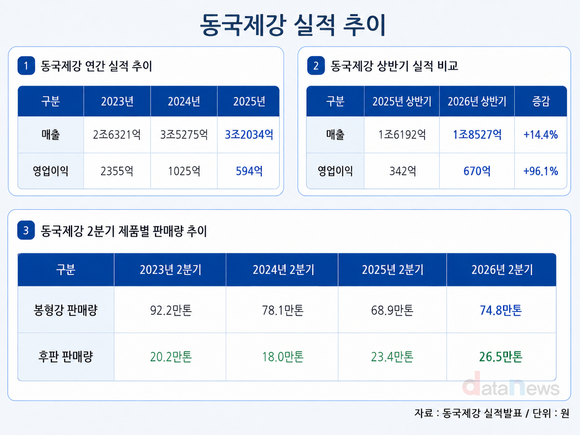
Task: Click the blue value '74.8만톤'
Action: pyautogui.click(x=501, y=310)
